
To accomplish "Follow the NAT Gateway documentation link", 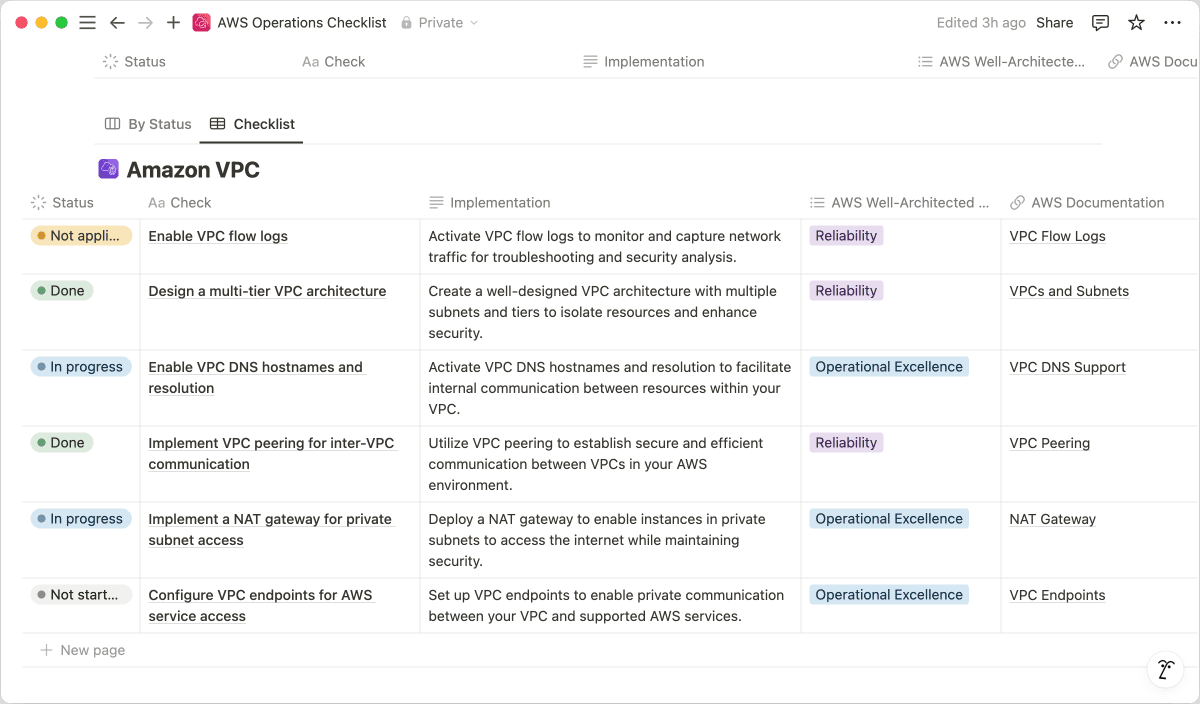I will 1052,519.
